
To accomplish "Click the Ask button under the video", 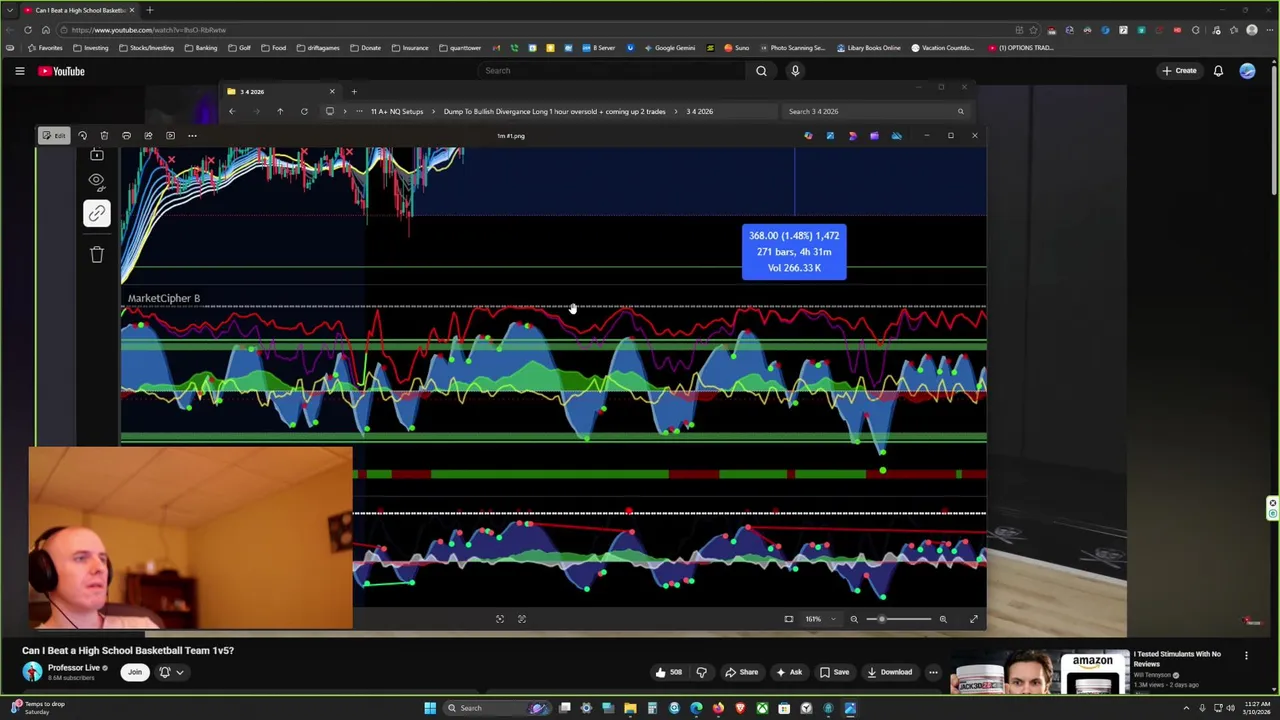I will [x=789, y=672].
